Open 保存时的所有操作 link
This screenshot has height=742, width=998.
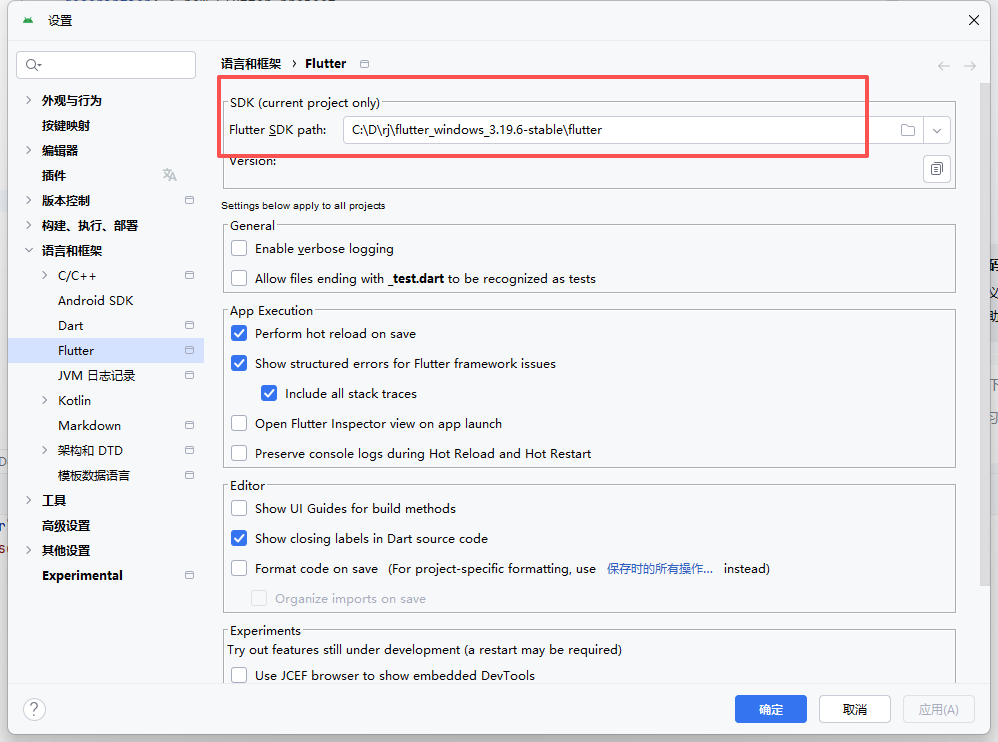click(x=659, y=568)
